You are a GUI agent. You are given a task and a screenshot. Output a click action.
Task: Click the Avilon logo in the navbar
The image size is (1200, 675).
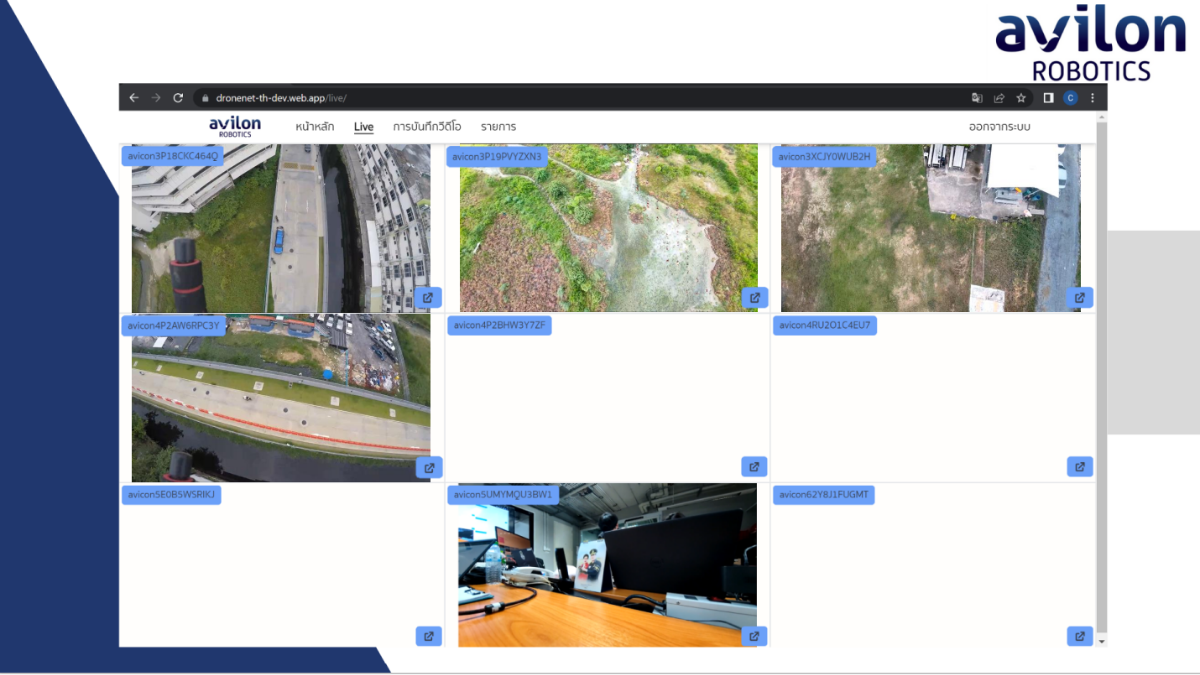coord(233,125)
